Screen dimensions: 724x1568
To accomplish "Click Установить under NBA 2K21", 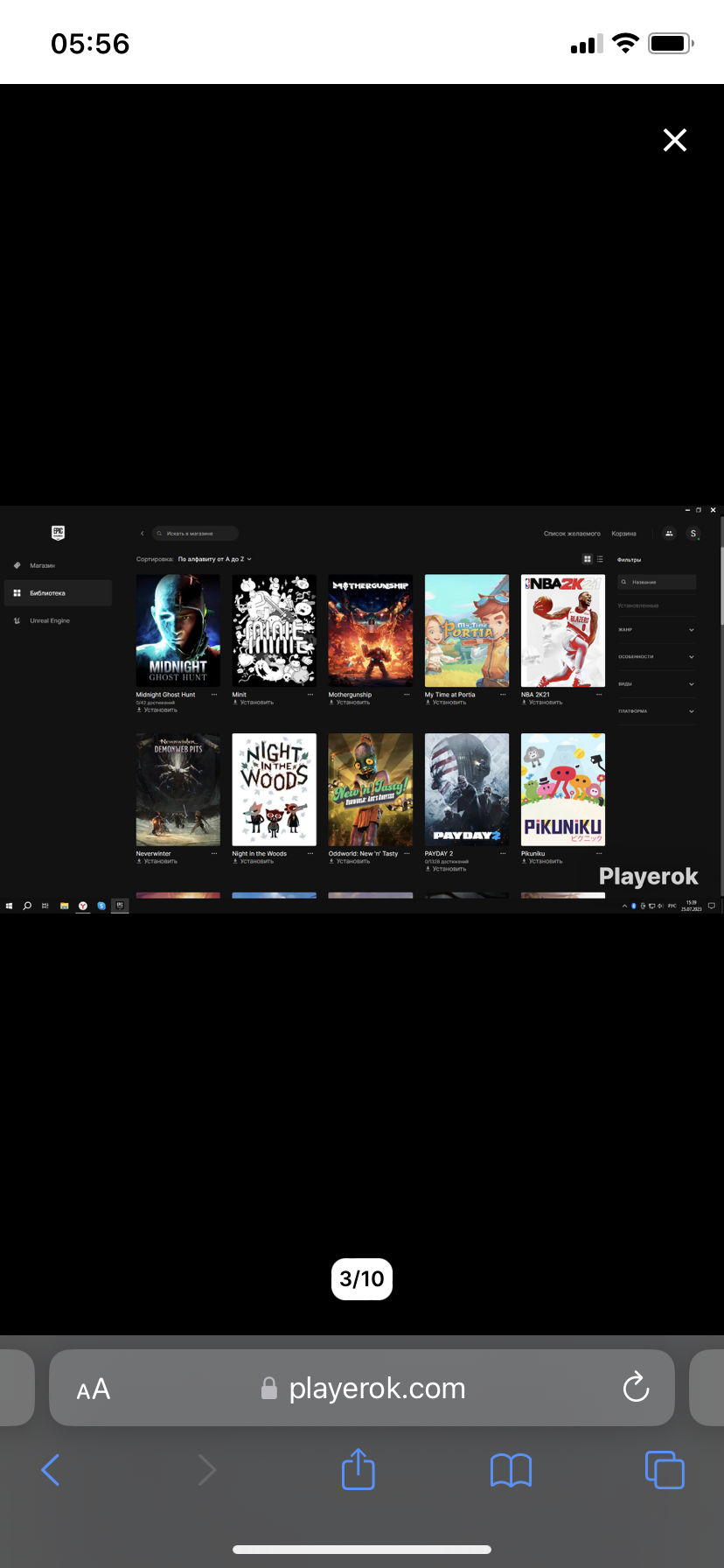I will 542,702.
